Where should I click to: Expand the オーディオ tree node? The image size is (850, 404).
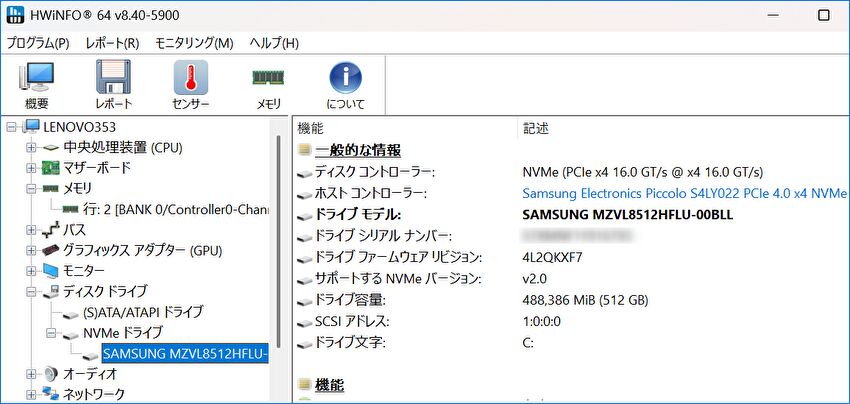(x=31, y=373)
